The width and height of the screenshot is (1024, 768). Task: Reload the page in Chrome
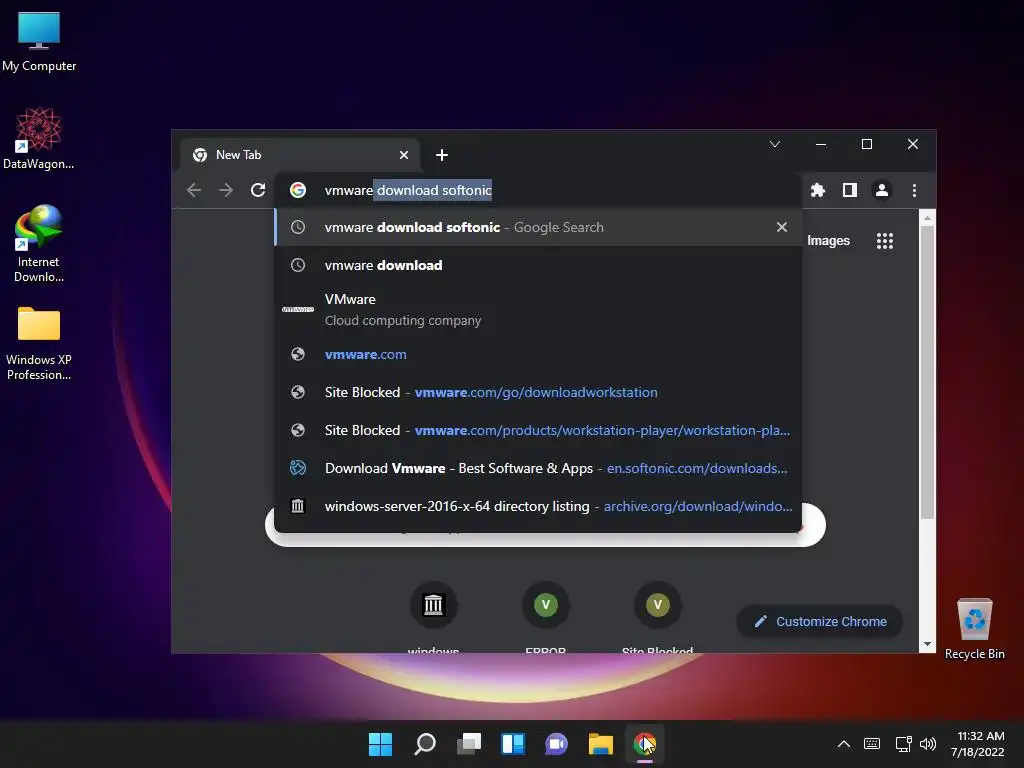(x=258, y=190)
